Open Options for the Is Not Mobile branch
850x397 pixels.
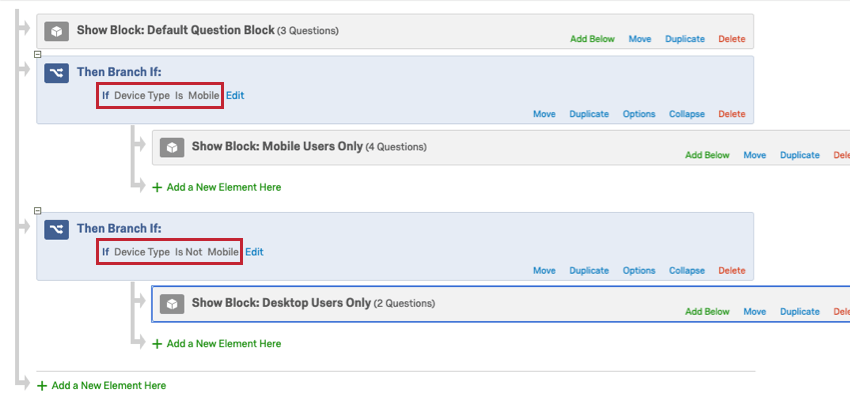click(x=639, y=271)
